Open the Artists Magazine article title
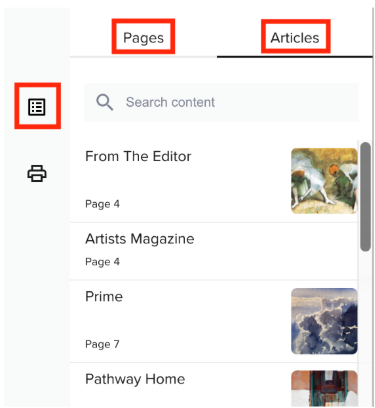The image size is (375, 408). point(140,239)
